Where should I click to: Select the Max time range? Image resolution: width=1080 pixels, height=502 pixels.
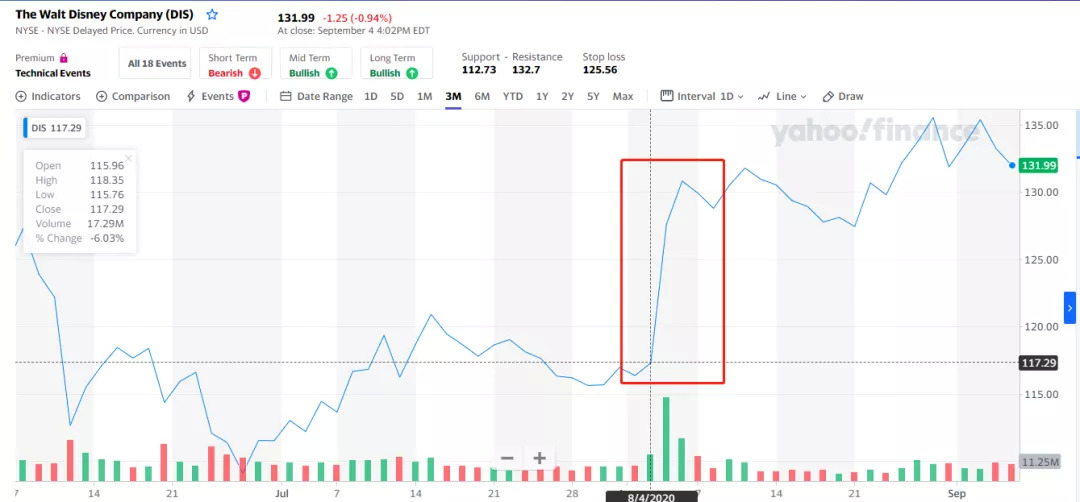pos(623,97)
